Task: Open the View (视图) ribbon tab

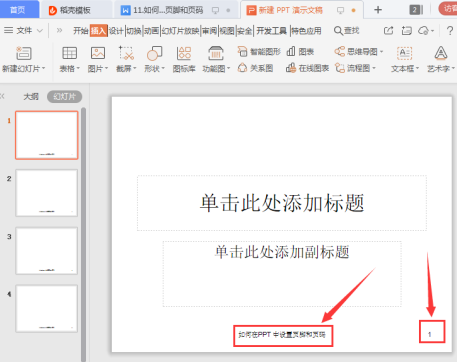Action: (x=227, y=31)
